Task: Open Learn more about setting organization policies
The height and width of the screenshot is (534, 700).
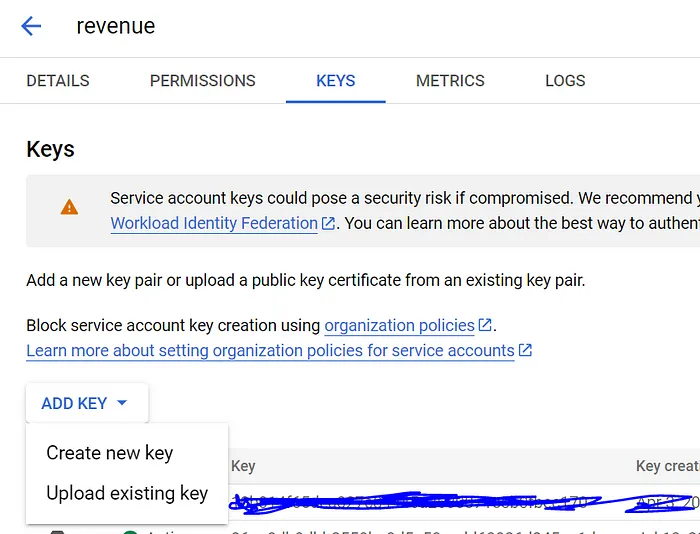Action: coord(270,351)
